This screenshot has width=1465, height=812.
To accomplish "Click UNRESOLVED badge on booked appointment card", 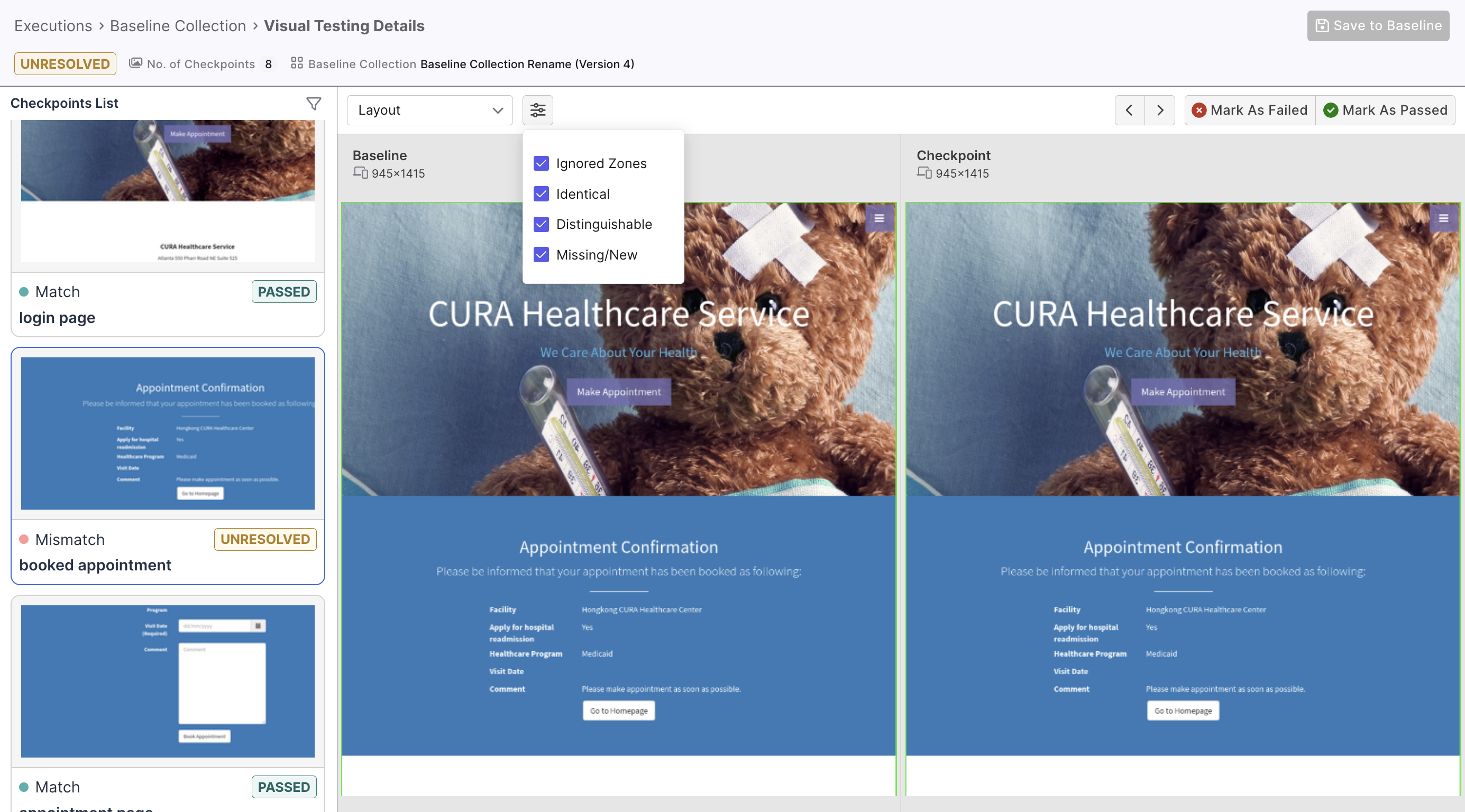I will point(265,539).
